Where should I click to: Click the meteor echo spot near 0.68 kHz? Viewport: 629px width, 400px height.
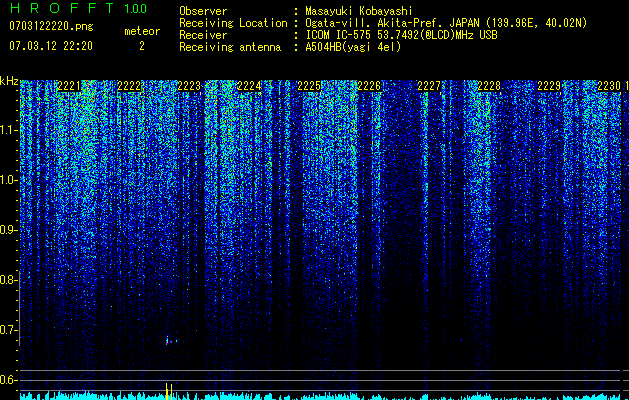click(170, 341)
